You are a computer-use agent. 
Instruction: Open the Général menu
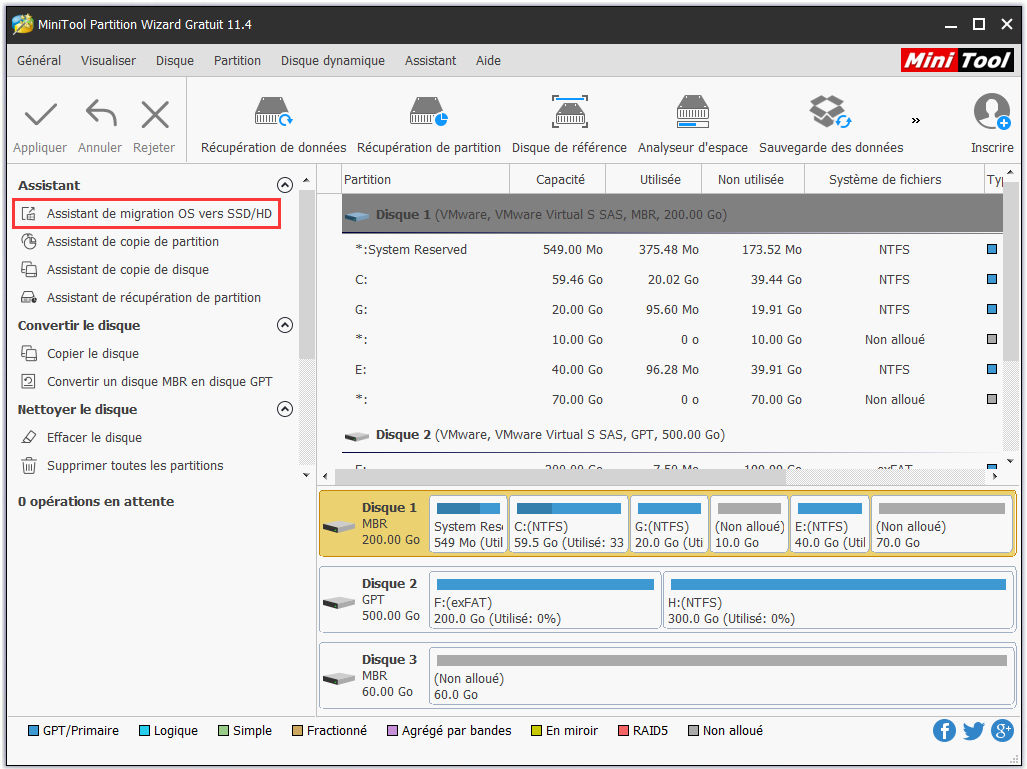(39, 60)
